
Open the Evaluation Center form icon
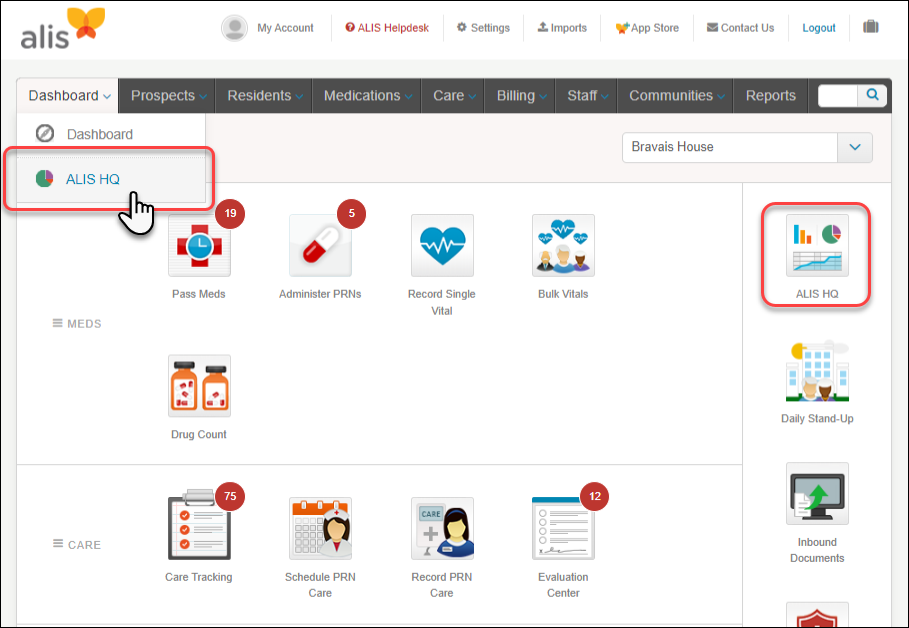[x=563, y=528]
